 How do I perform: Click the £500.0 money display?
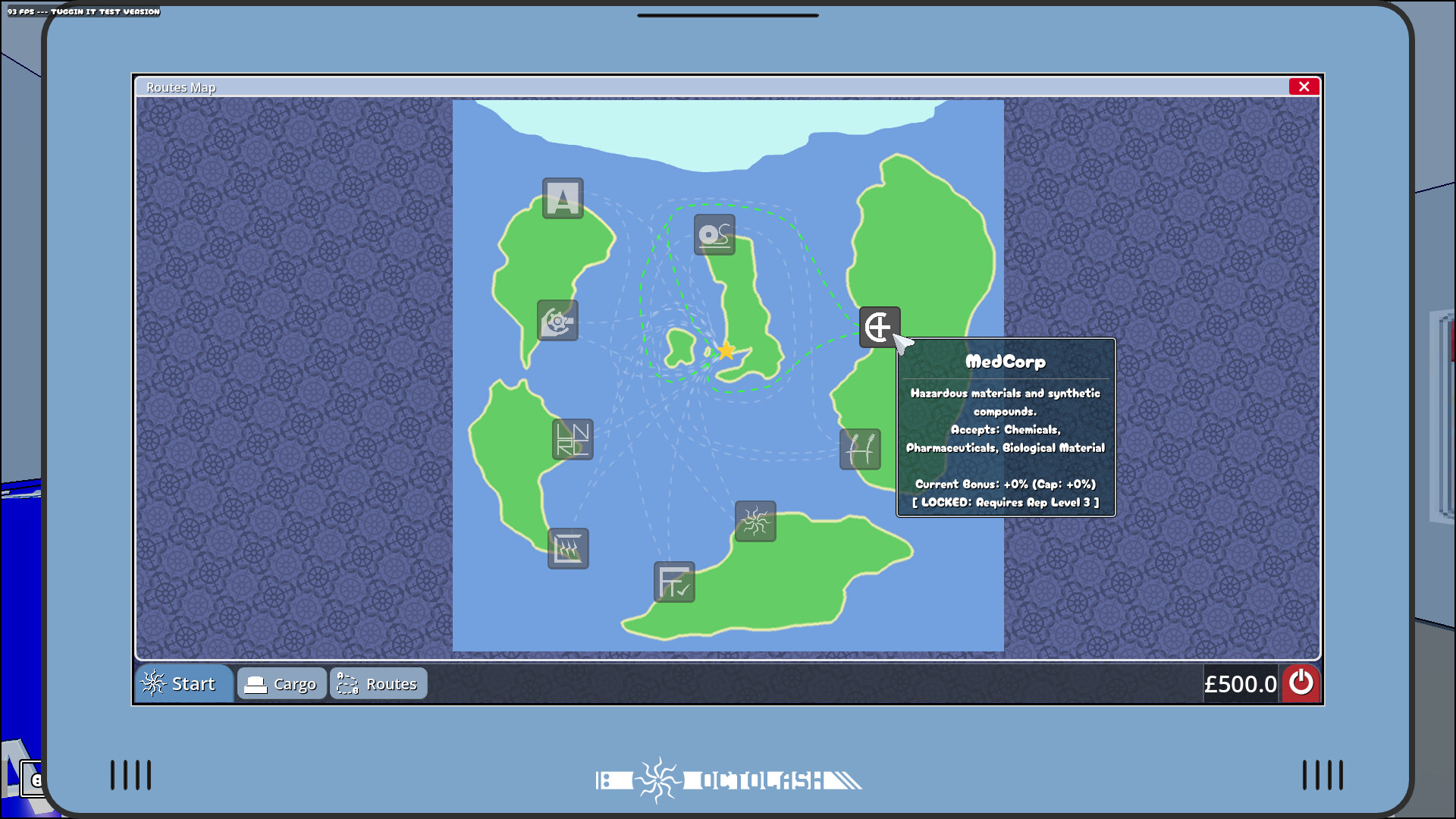click(1241, 684)
